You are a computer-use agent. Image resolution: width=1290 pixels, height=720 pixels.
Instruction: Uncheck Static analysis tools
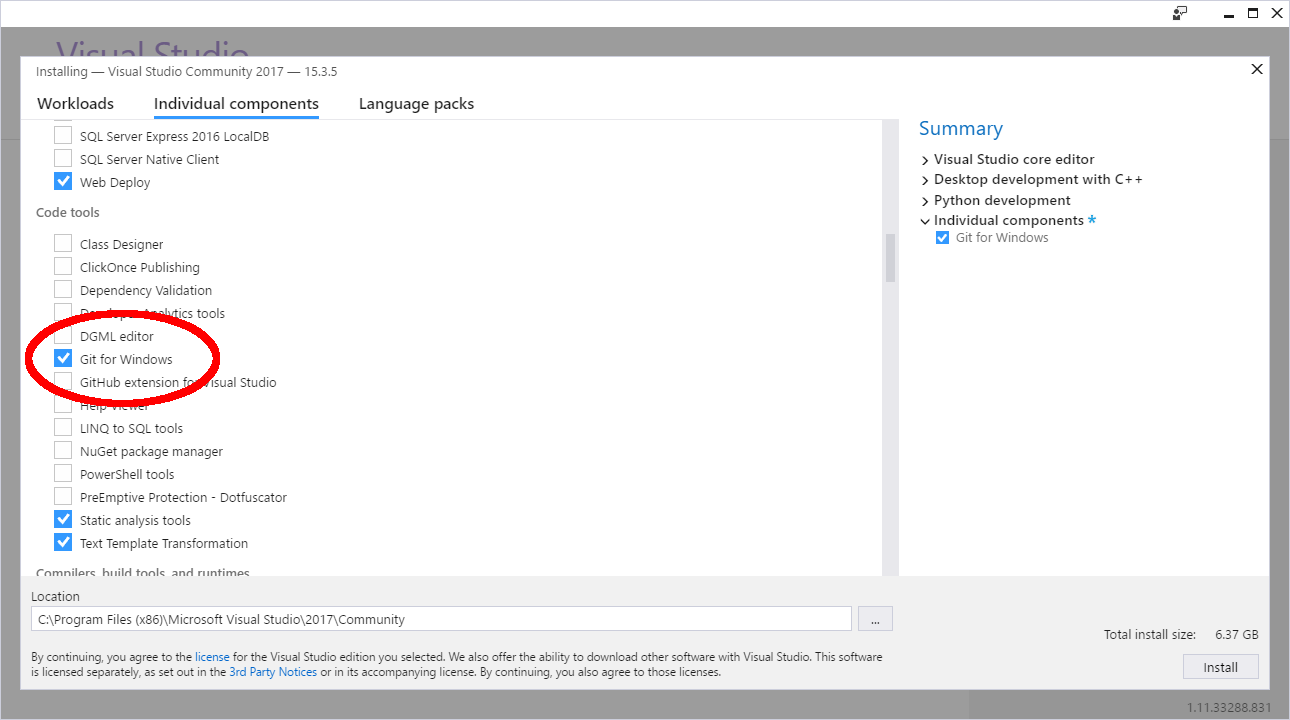coord(63,520)
